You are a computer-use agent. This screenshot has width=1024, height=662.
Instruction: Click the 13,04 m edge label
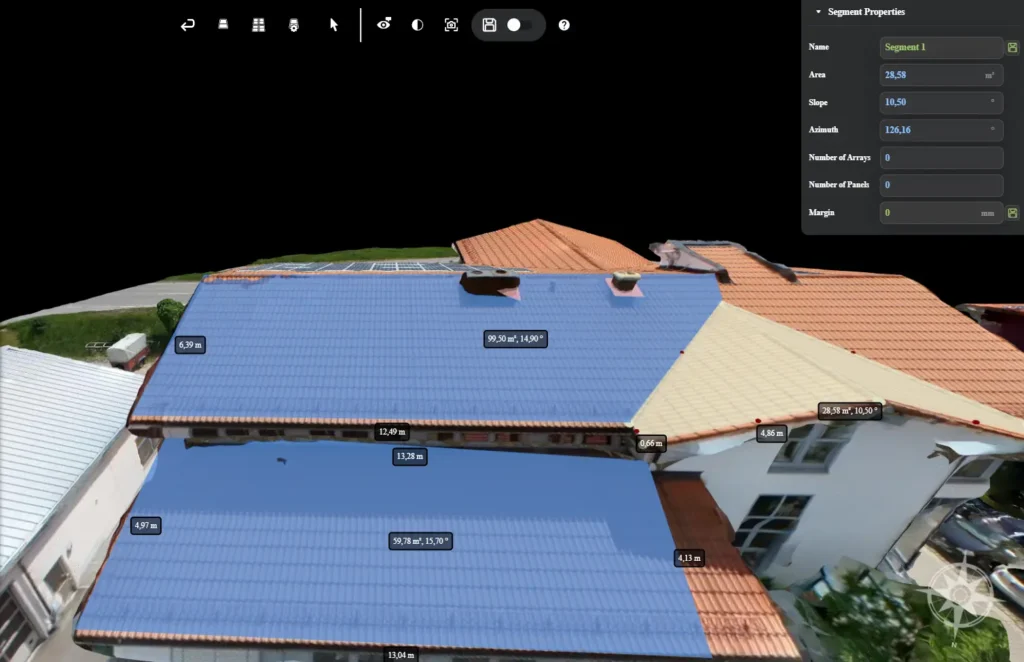point(401,655)
